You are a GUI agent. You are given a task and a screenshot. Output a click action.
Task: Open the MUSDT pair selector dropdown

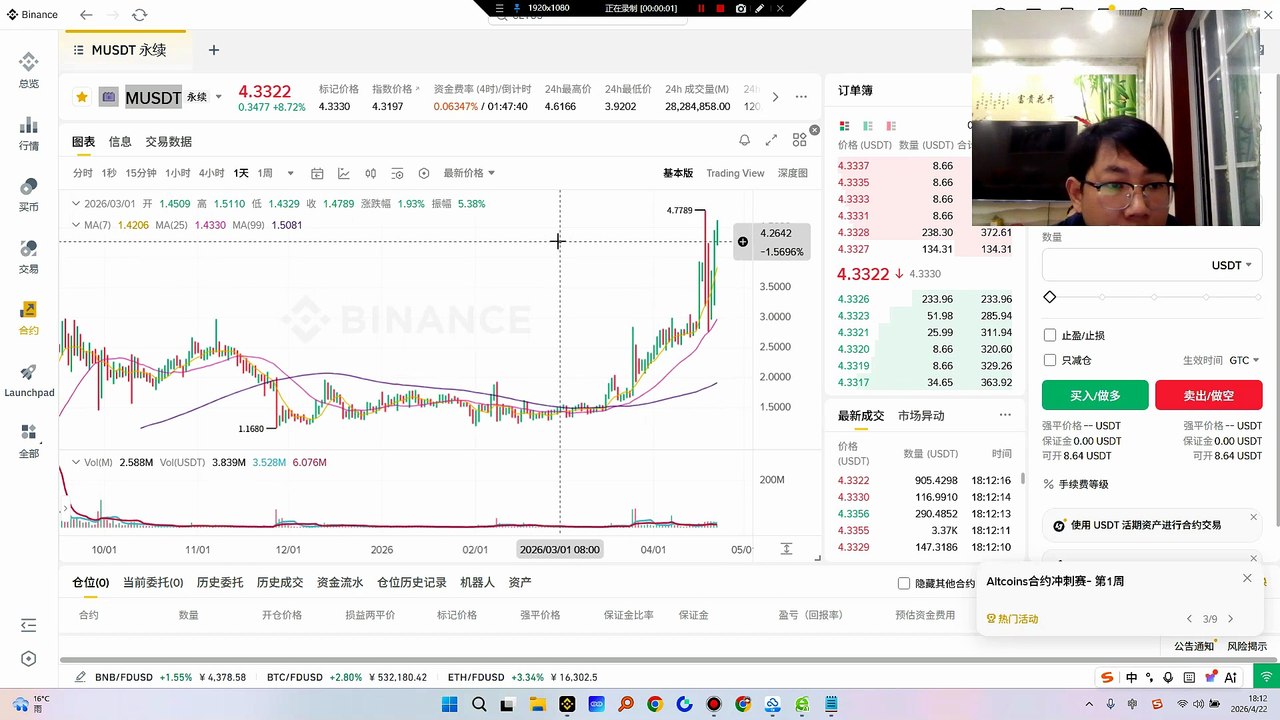pos(218,97)
